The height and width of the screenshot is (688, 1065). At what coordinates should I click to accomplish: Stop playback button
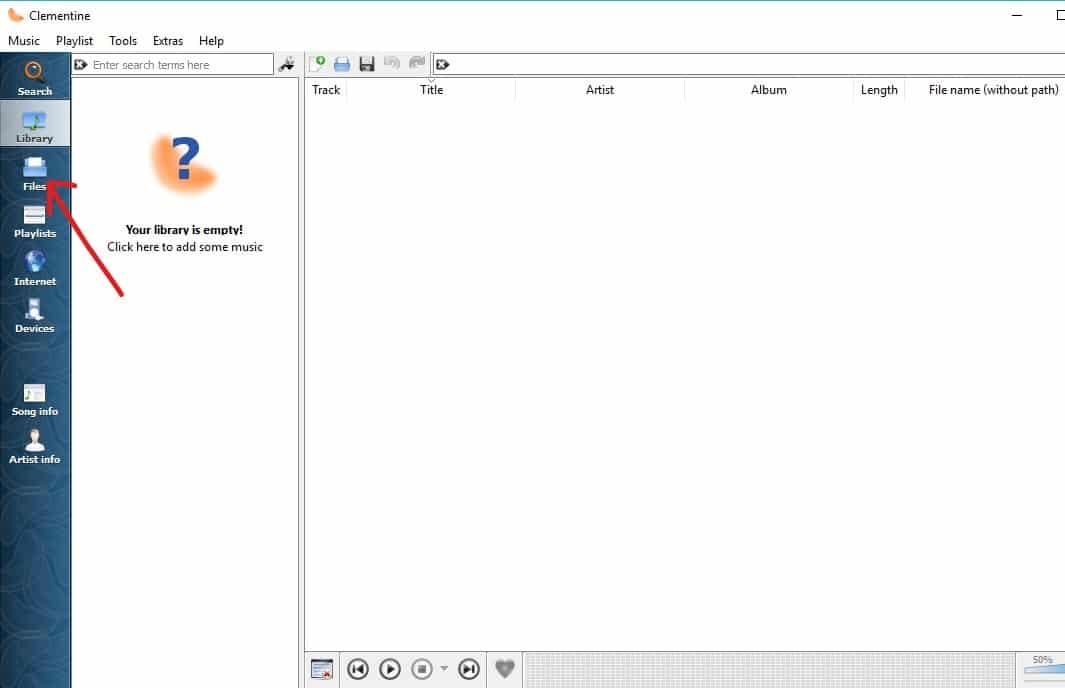[422, 669]
